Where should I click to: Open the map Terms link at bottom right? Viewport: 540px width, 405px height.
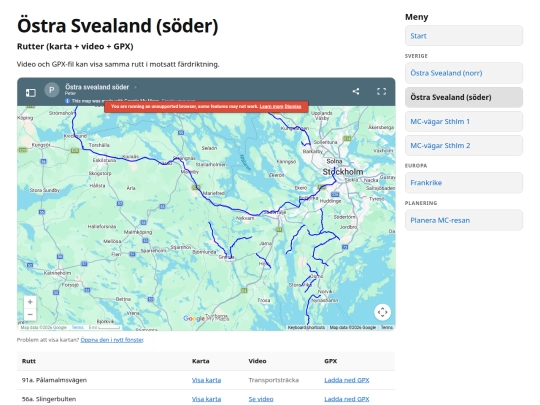(387, 328)
